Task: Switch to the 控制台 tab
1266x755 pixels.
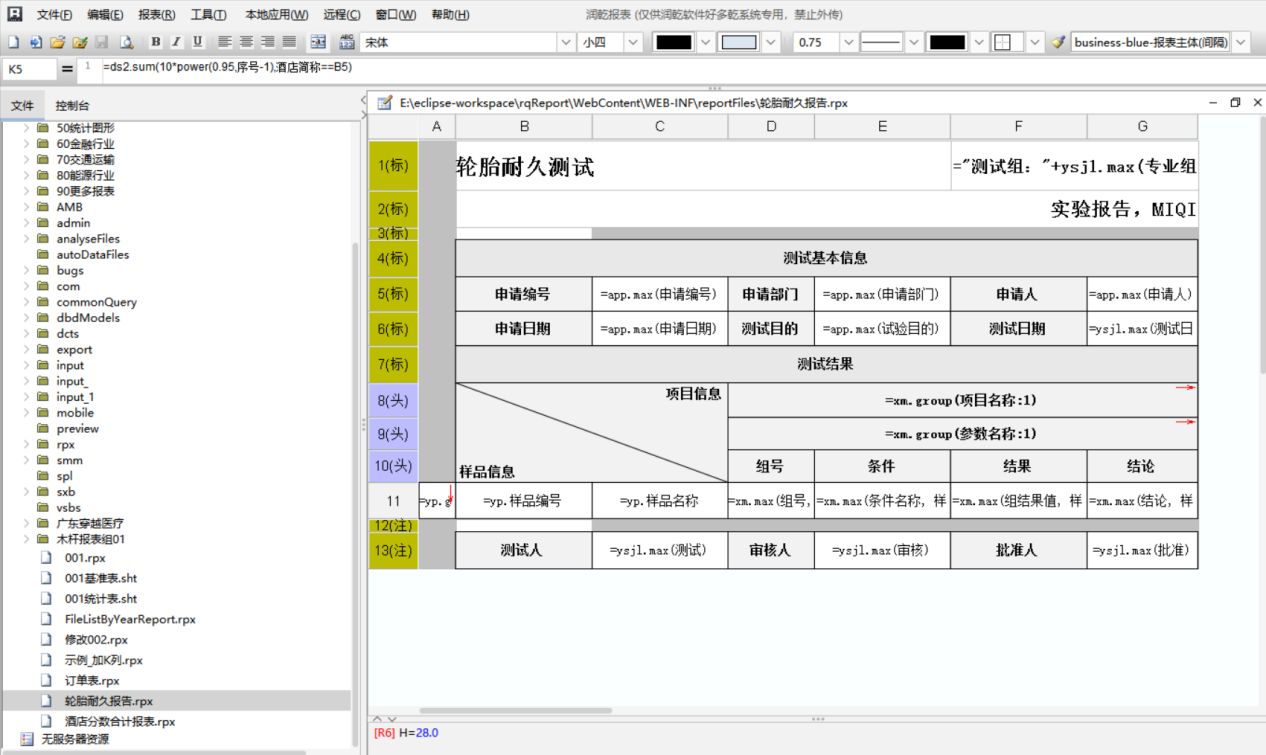Action: point(72,105)
